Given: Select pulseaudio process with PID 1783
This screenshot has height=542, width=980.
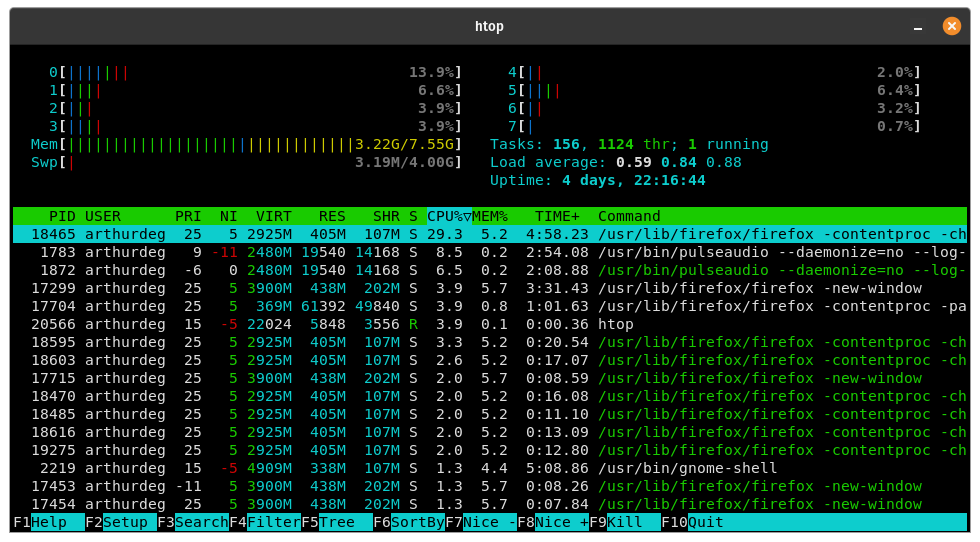Looking at the screenshot, I should 490,253.
